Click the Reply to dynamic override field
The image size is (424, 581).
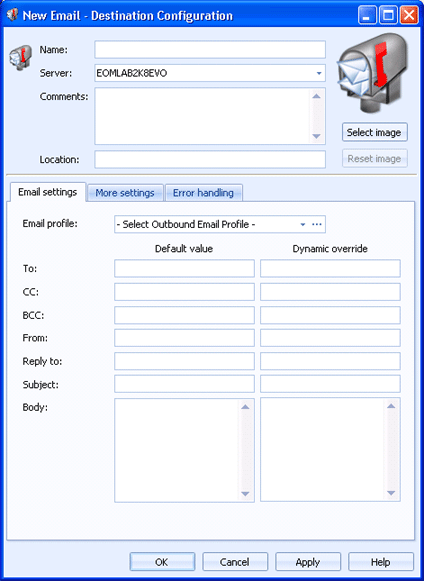pos(330,361)
